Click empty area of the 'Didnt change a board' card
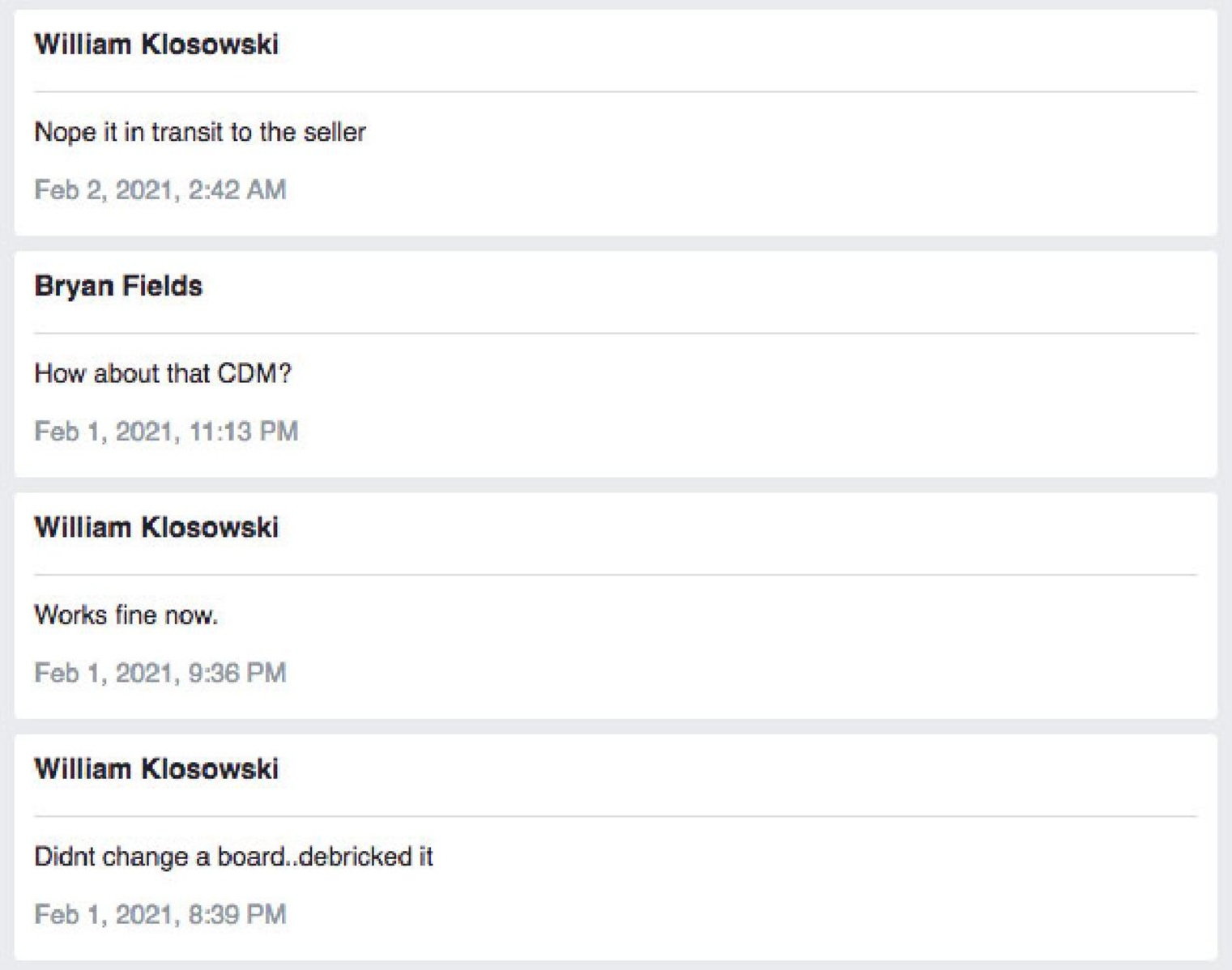The width and height of the screenshot is (1232, 970). click(769, 891)
